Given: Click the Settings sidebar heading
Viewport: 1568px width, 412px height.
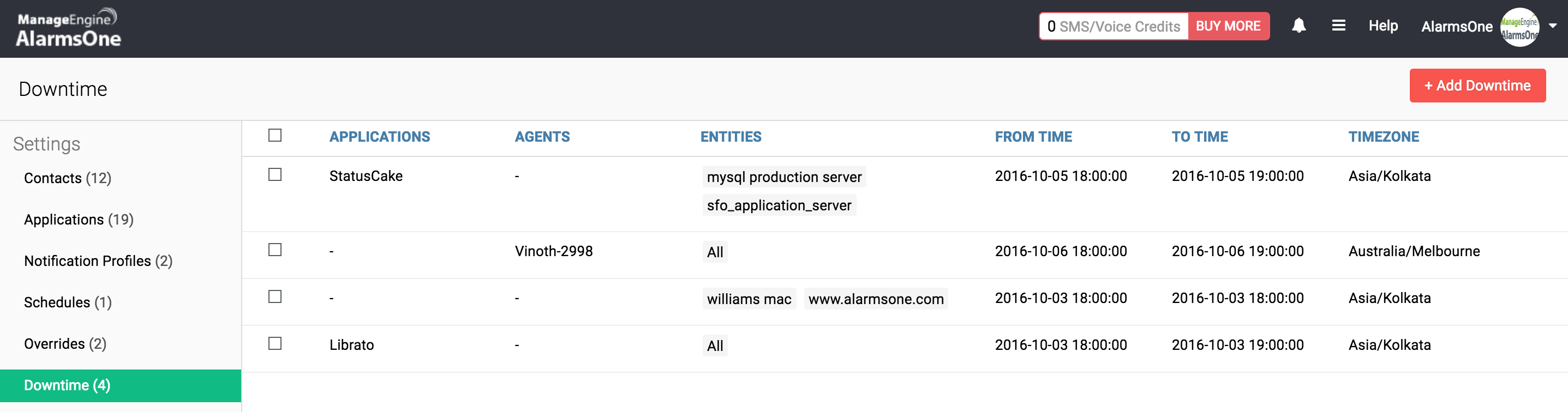Looking at the screenshot, I should pyautogui.click(x=46, y=144).
